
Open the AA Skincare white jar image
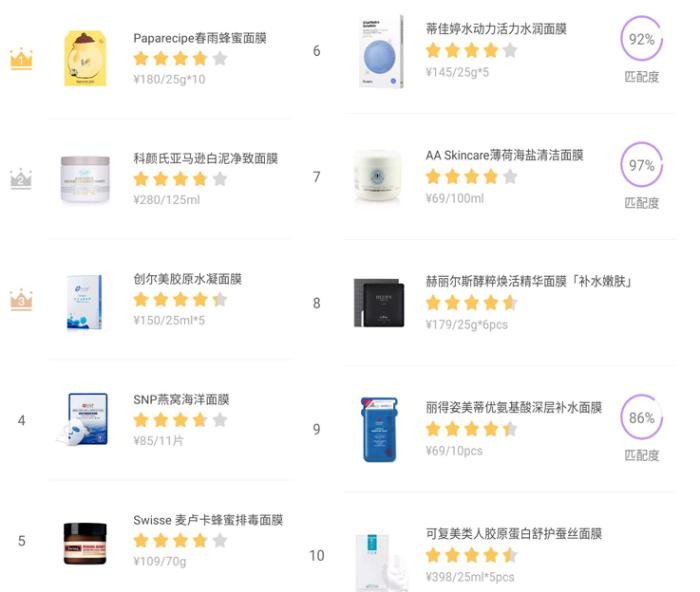point(379,178)
